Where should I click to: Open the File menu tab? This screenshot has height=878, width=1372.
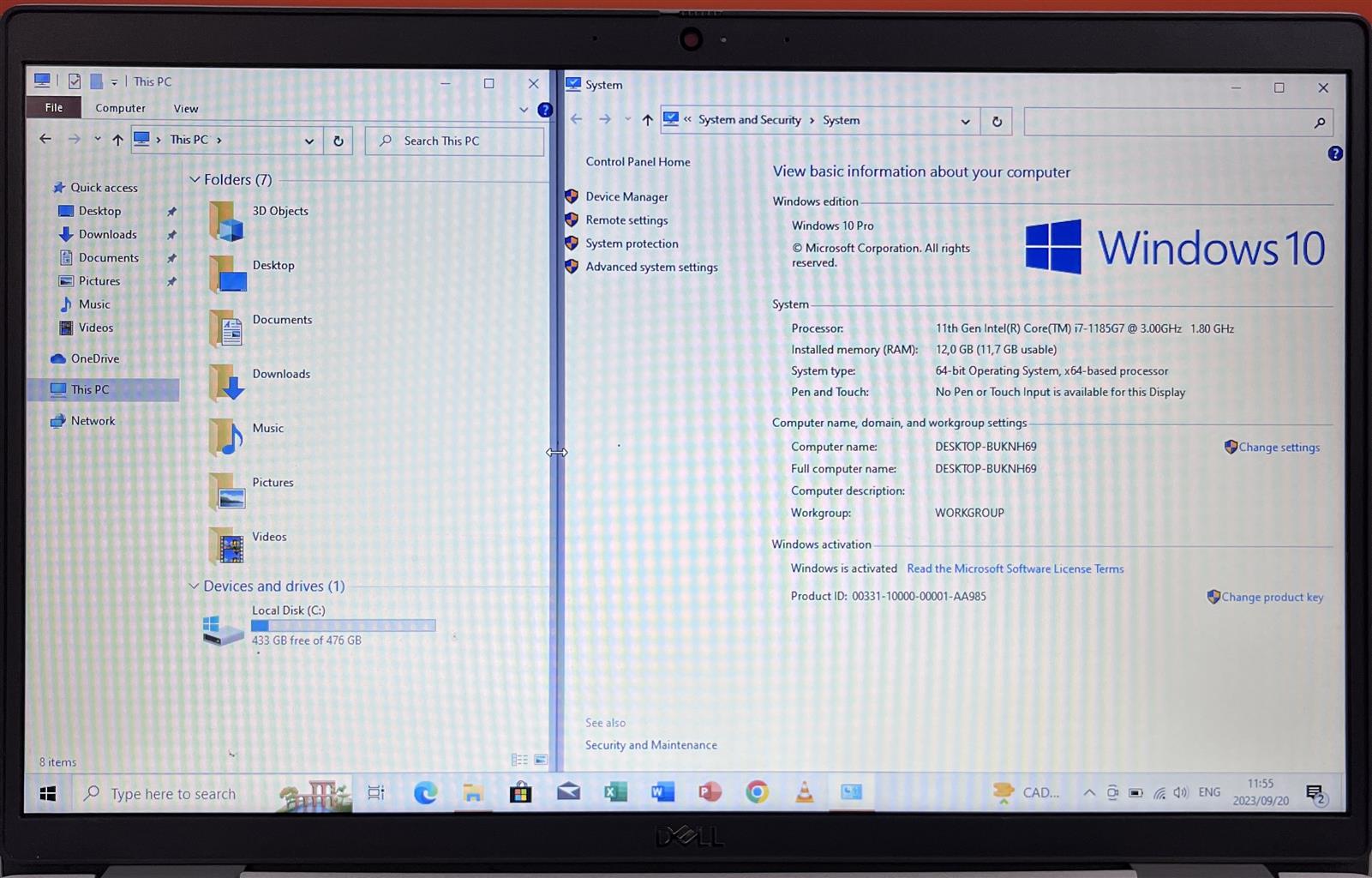click(x=54, y=108)
